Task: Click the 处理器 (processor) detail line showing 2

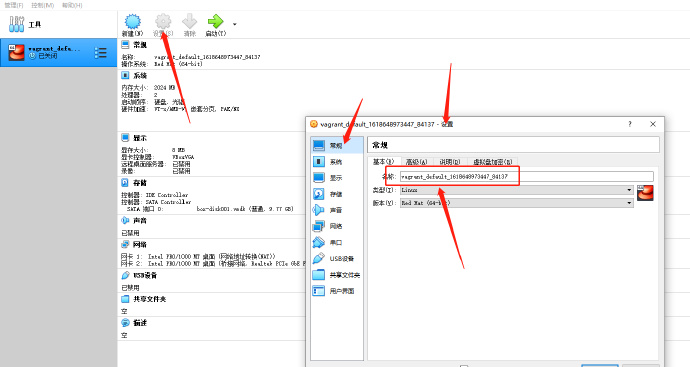Action: [x=139, y=95]
